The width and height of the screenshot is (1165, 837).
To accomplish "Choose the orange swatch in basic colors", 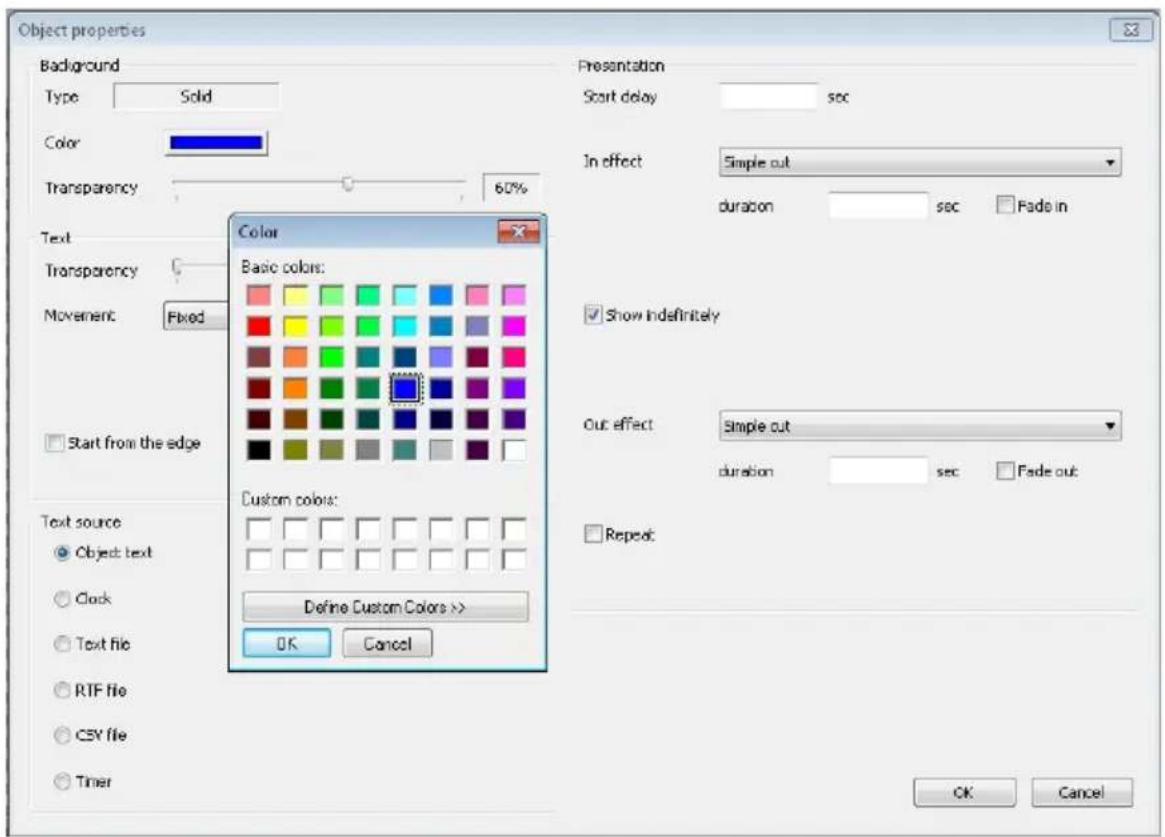I will point(295,388).
